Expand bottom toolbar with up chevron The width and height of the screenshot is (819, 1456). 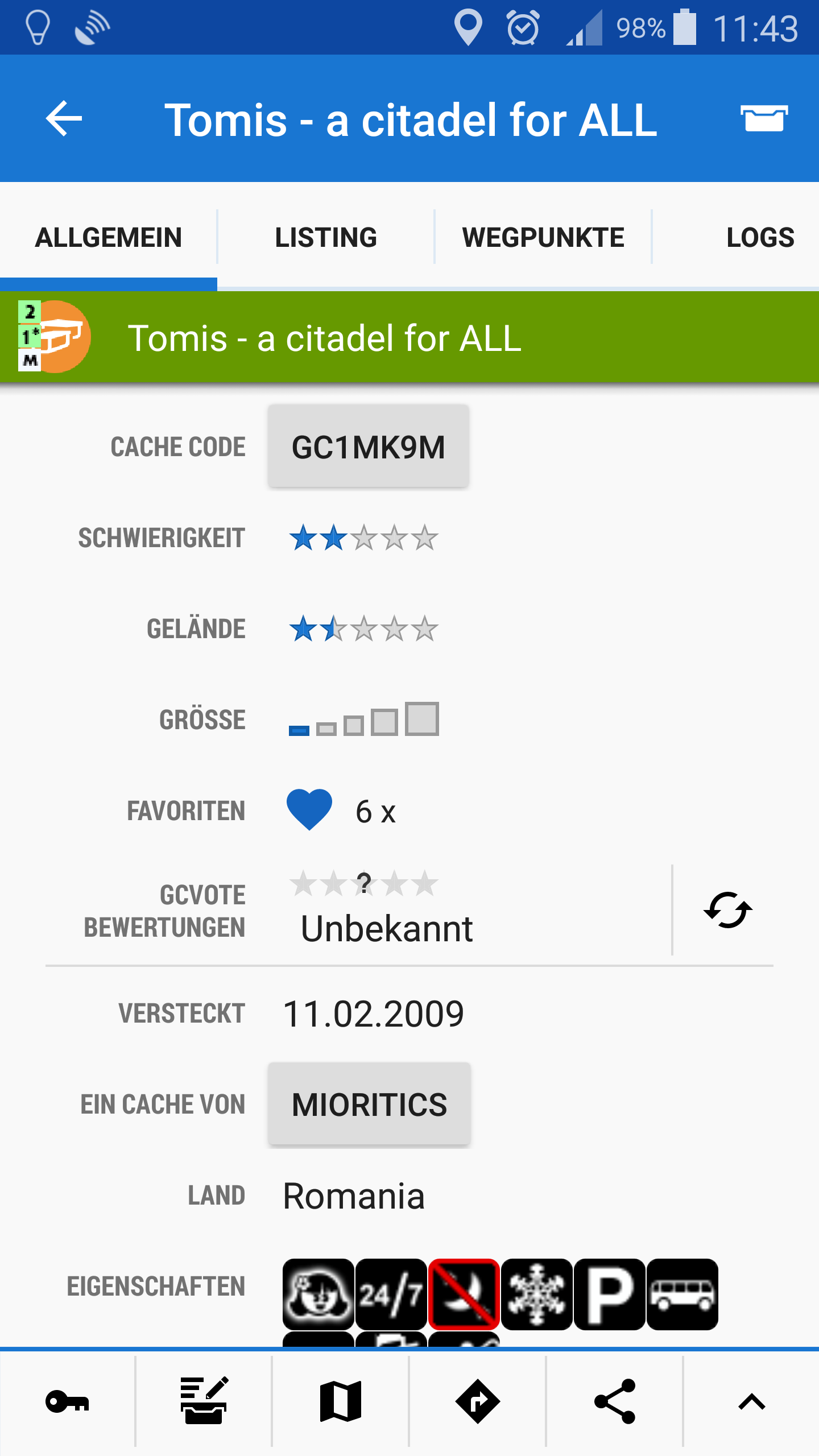coord(751,1401)
